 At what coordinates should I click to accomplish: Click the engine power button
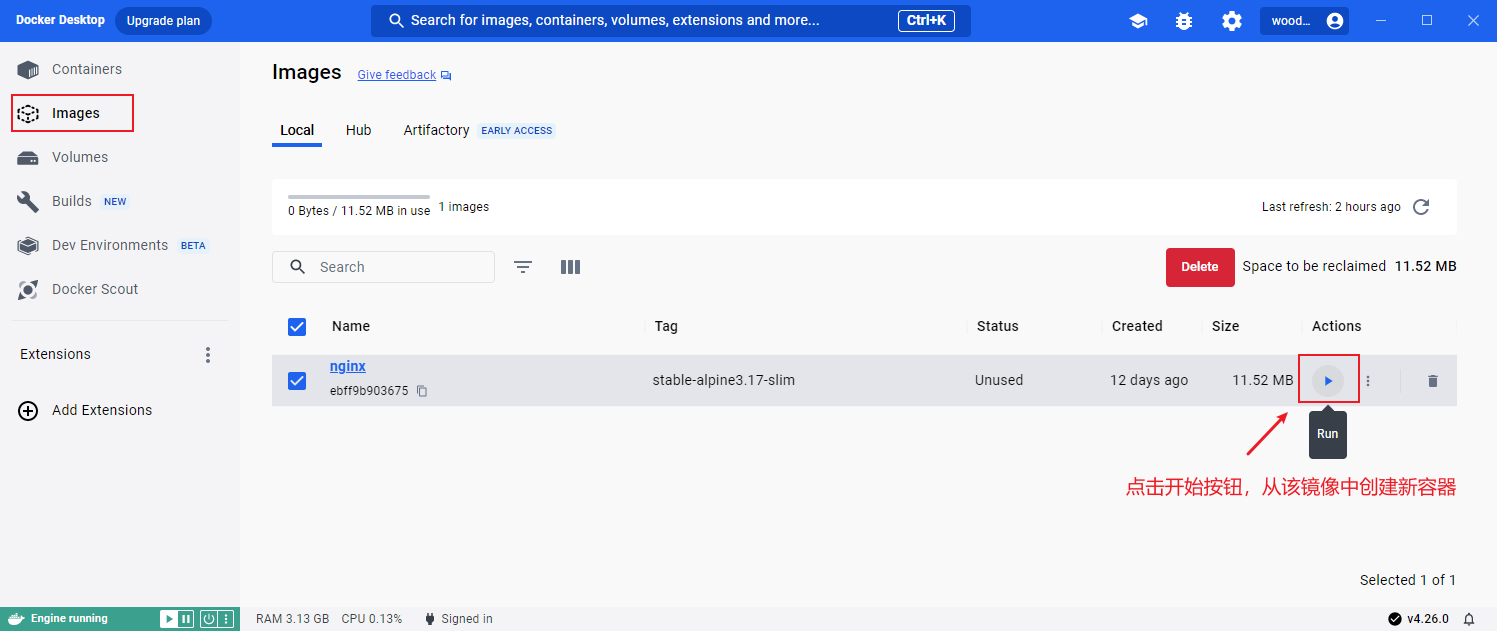tap(208, 619)
